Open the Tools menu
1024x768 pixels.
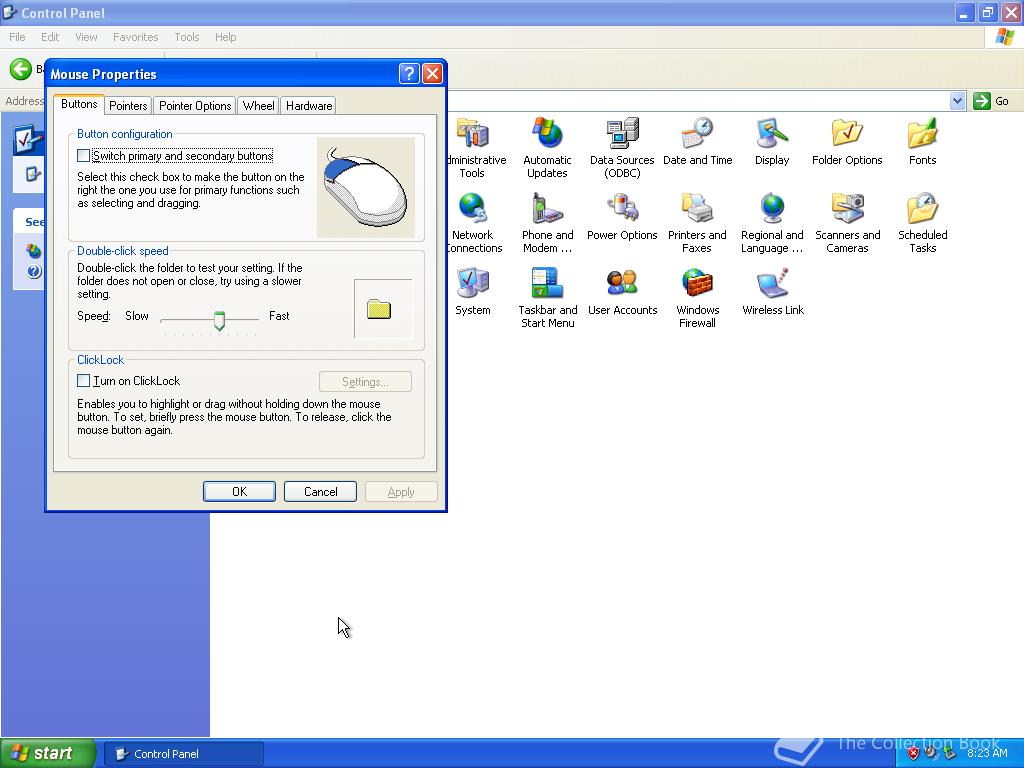(x=186, y=37)
